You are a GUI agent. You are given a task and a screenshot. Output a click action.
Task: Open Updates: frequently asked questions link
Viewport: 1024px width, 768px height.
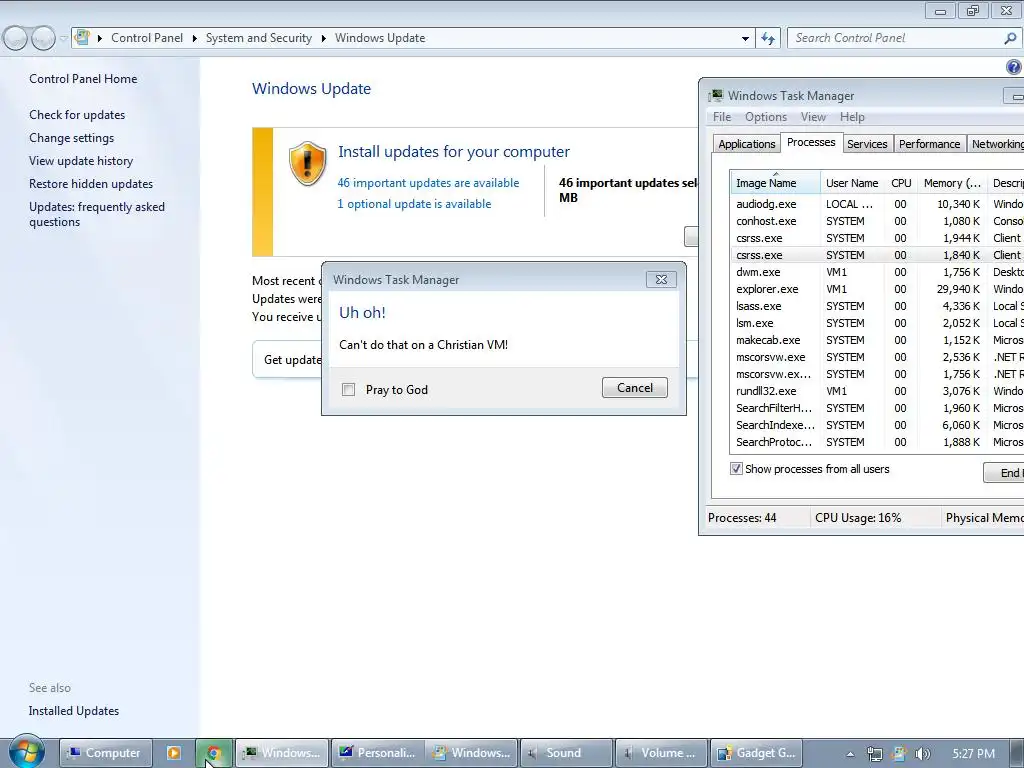tap(97, 214)
